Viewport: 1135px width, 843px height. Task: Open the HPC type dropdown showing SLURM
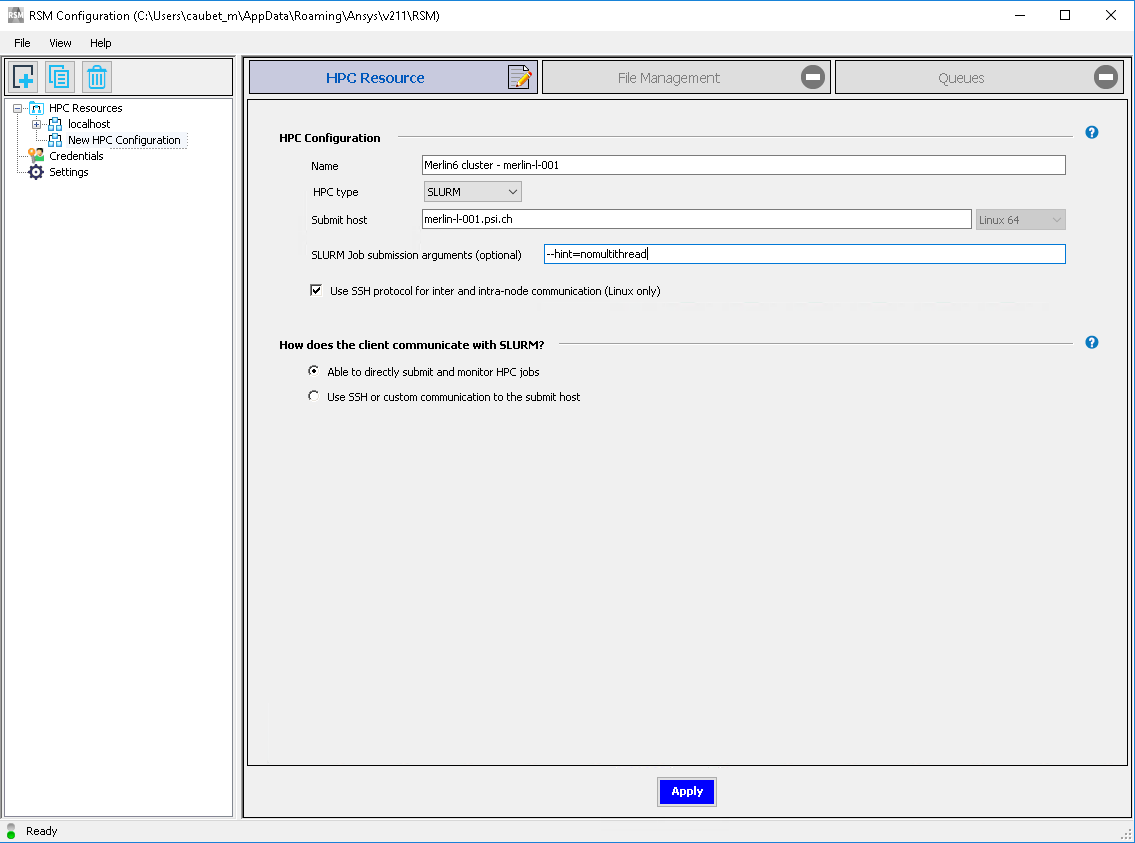[x=513, y=191]
